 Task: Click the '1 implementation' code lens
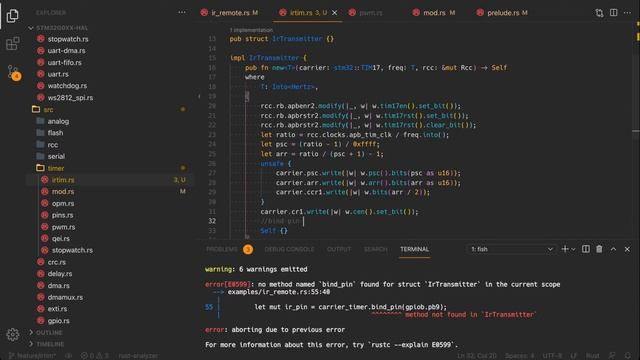[251, 30]
